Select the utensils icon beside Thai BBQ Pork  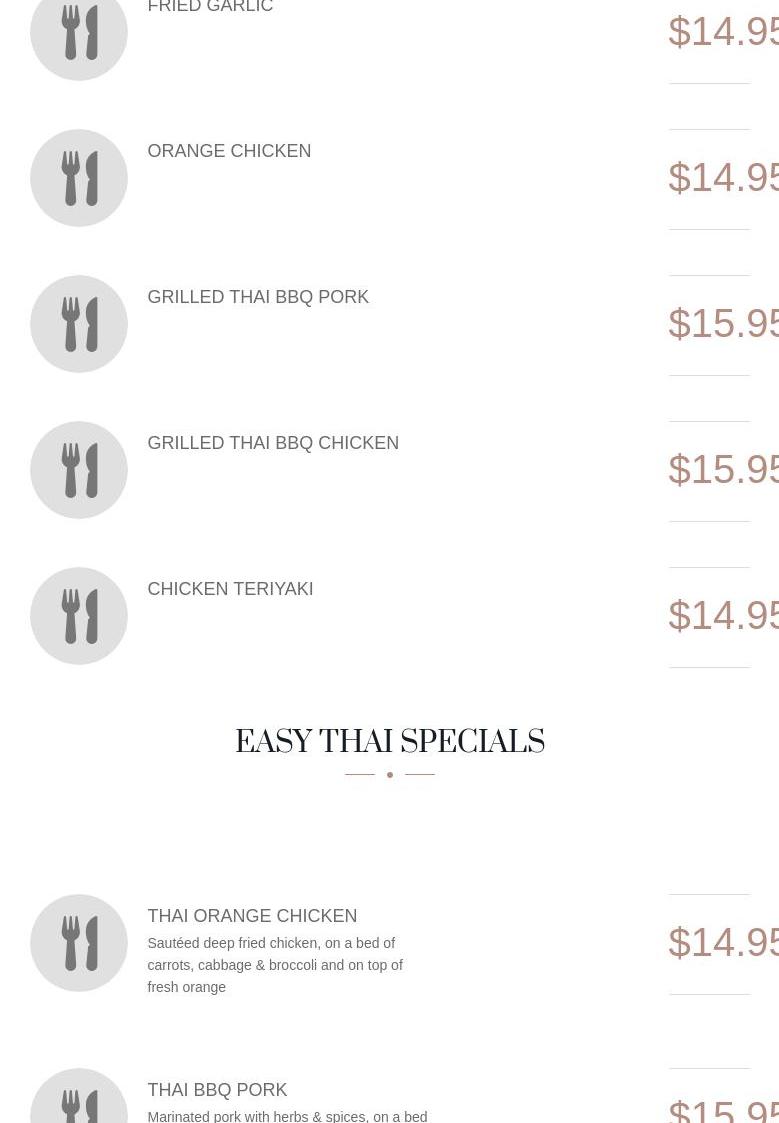click(x=79, y=1100)
